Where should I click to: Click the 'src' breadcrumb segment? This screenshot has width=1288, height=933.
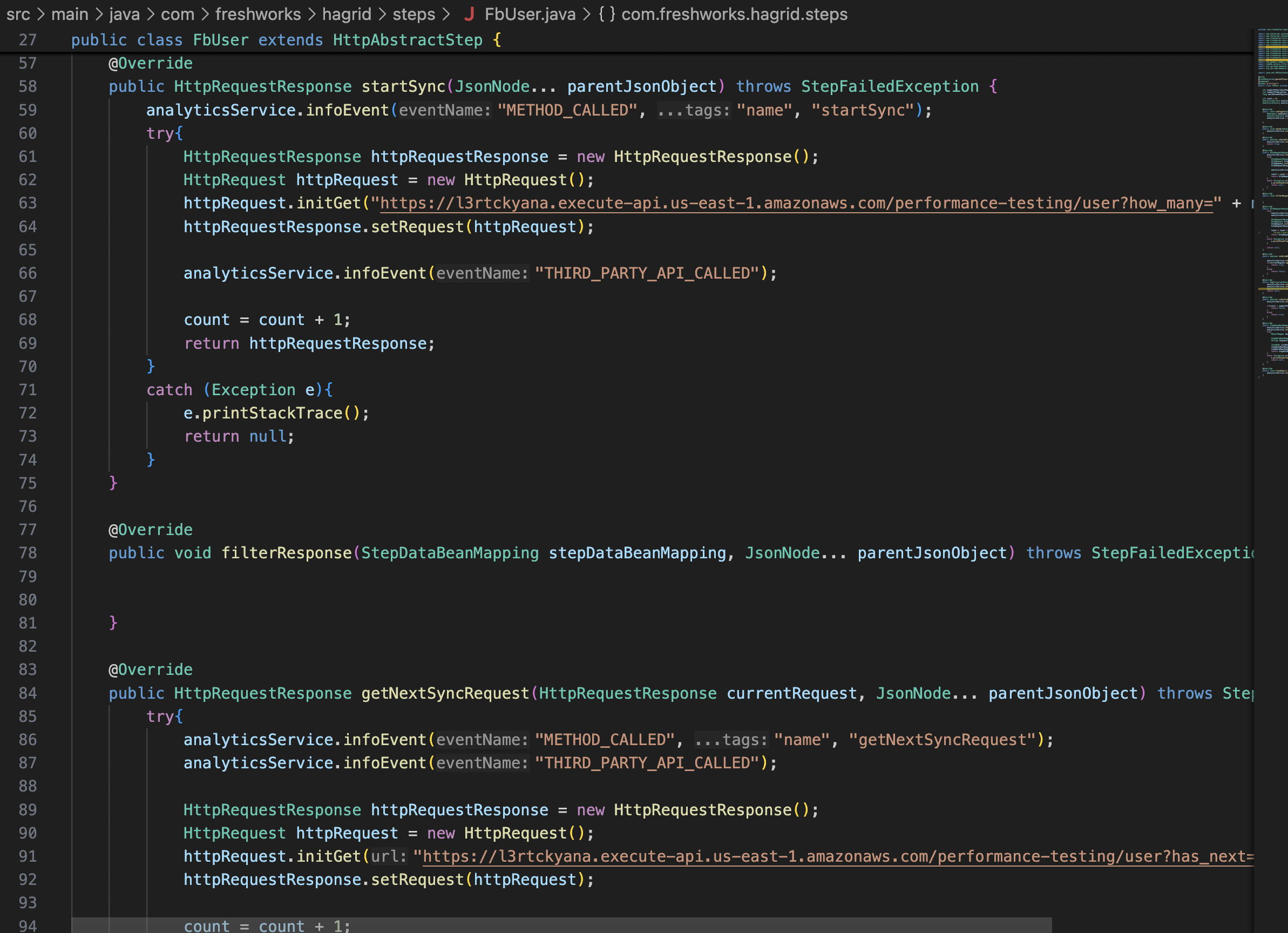click(x=18, y=14)
